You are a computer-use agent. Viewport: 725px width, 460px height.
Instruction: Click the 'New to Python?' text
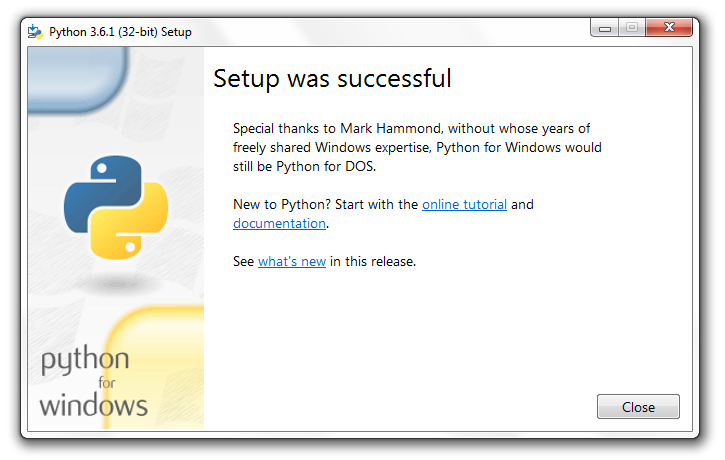[281, 204]
